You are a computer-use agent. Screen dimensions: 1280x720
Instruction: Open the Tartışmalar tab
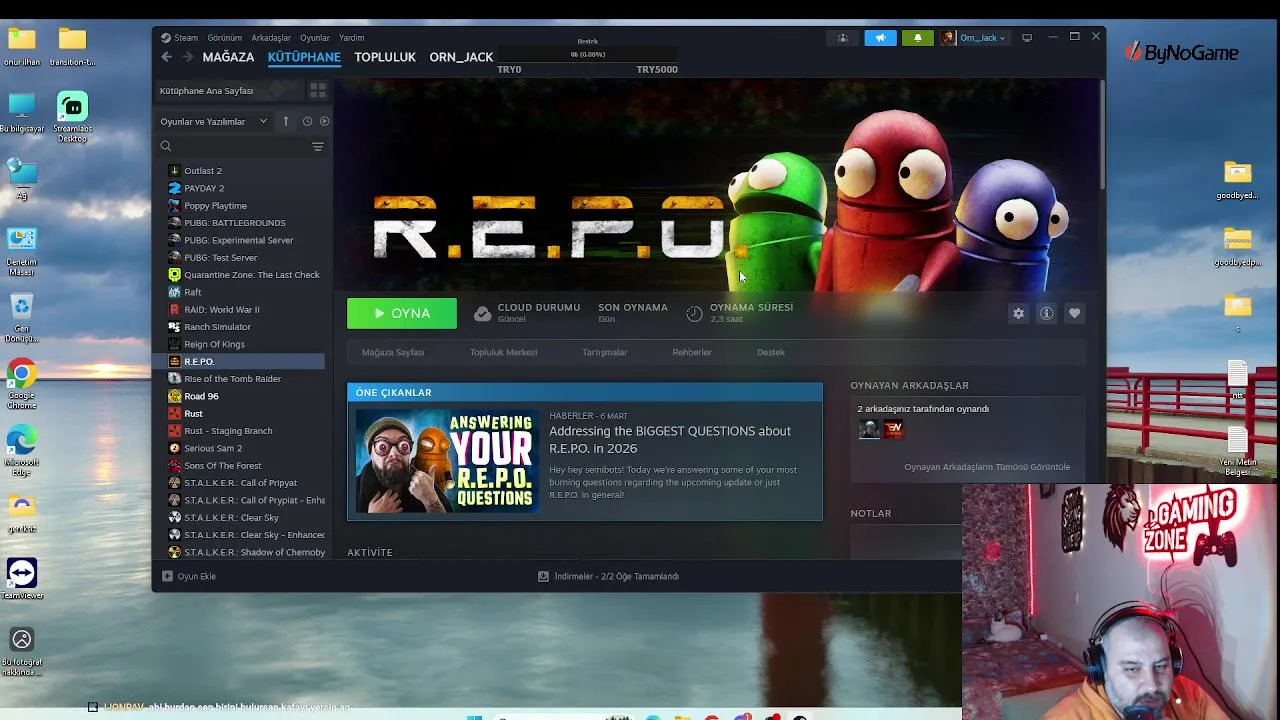click(x=605, y=352)
